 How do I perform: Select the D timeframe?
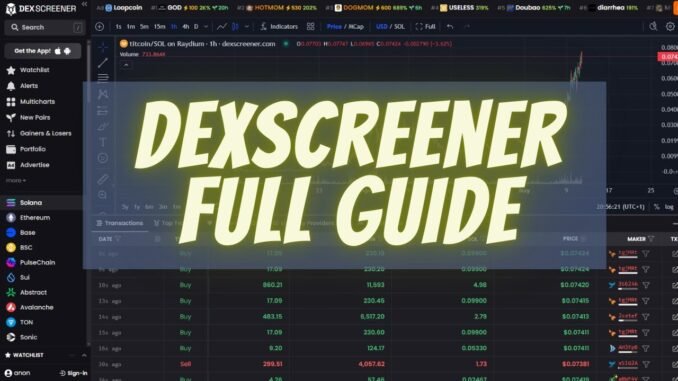pos(196,27)
